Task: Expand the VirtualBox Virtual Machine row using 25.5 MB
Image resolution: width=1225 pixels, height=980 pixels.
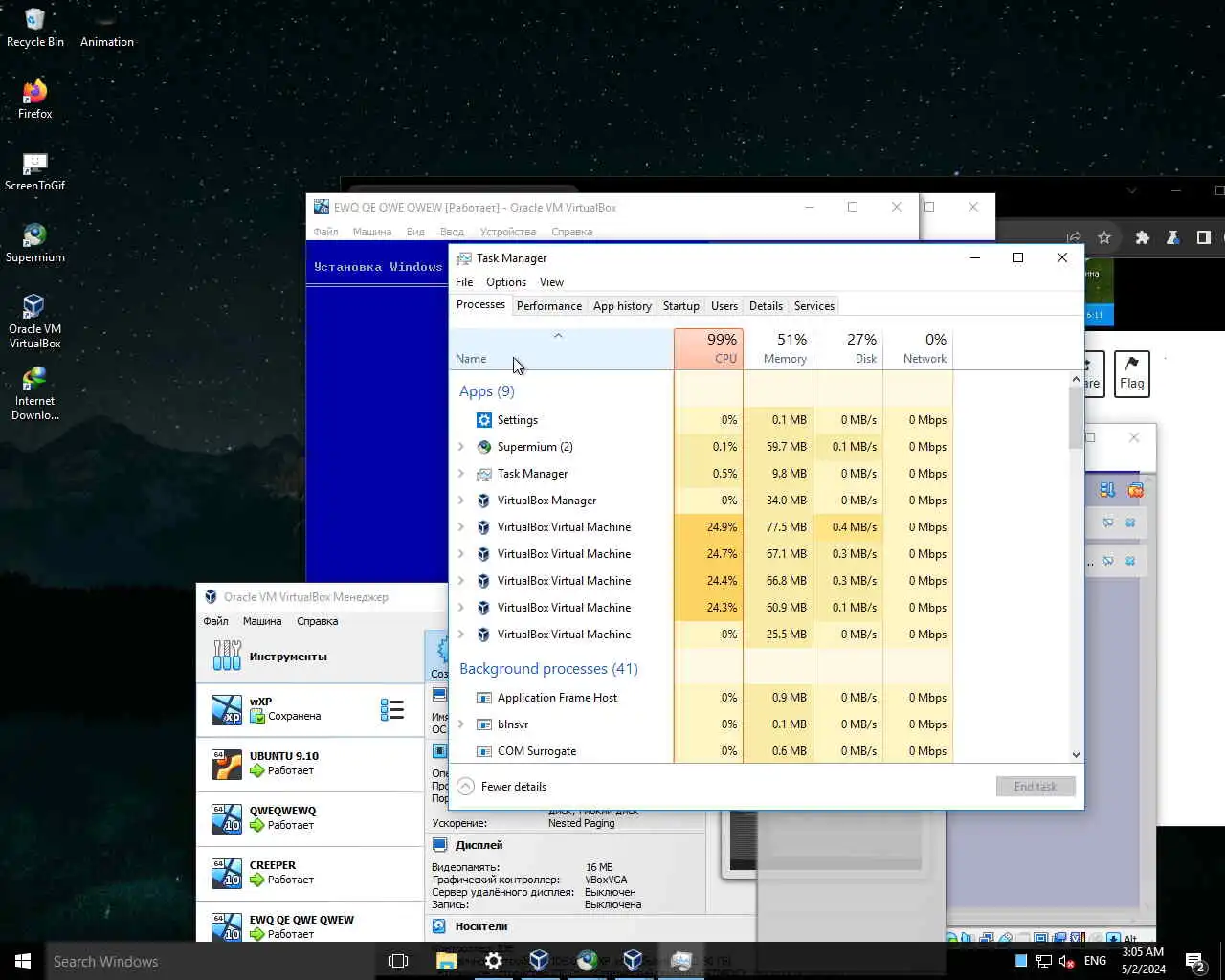Action: coord(461,635)
